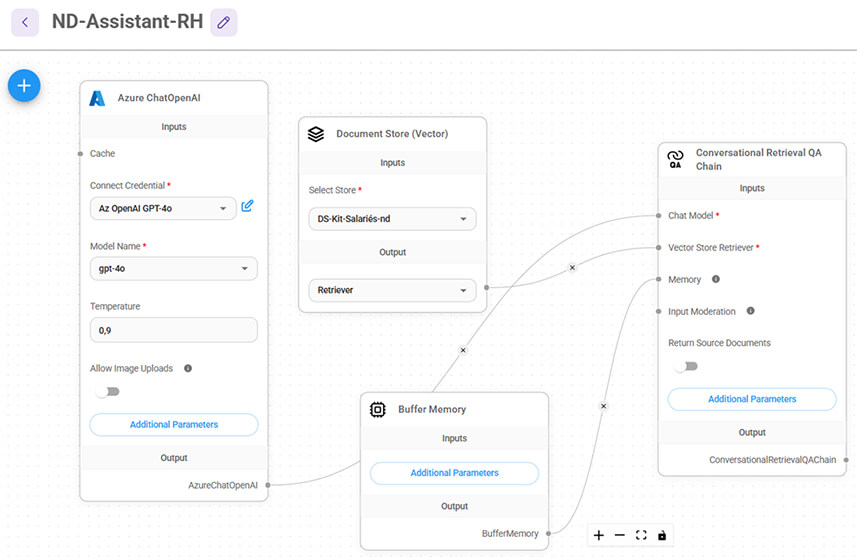The image size is (857, 557).
Task: Click the Input Moderation info icon
Action: click(750, 311)
